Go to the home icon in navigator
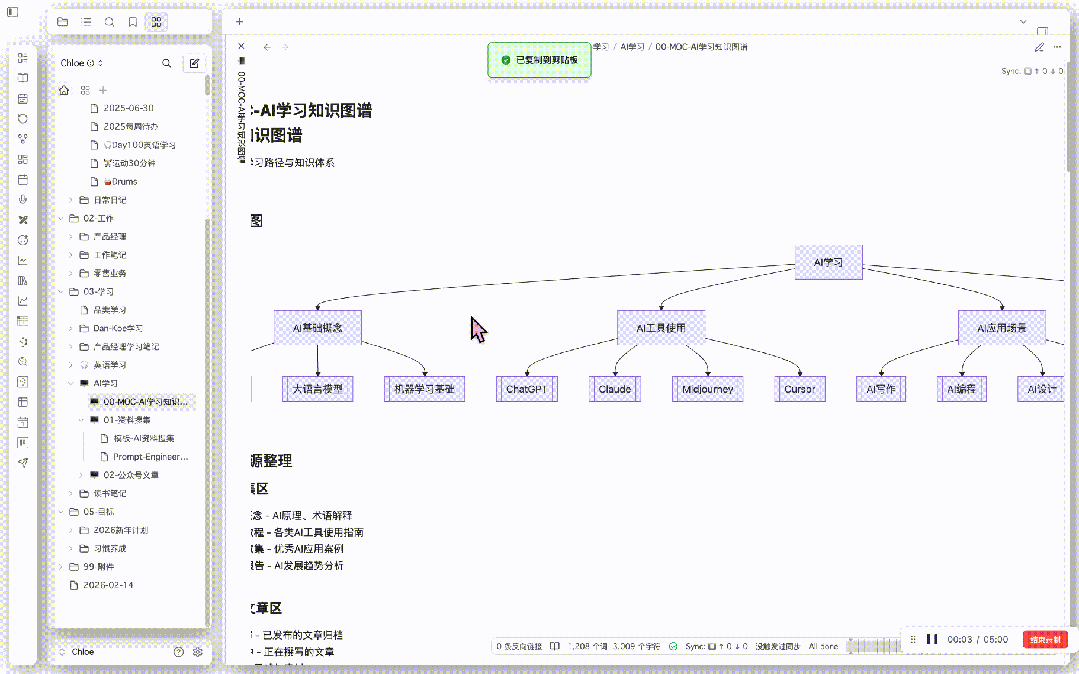Image resolution: width=1079 pixels, height=674 pixels. click(64, 90)
